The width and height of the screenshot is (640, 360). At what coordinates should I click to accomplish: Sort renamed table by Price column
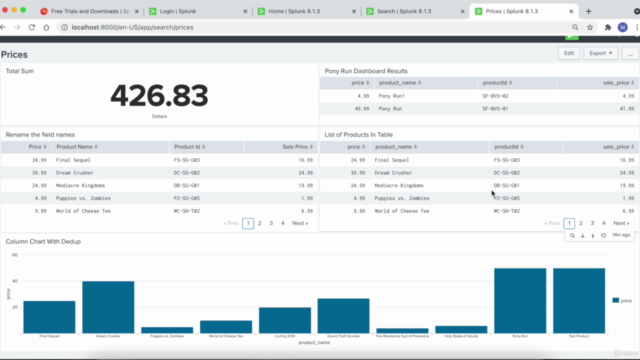coord(37,147)
